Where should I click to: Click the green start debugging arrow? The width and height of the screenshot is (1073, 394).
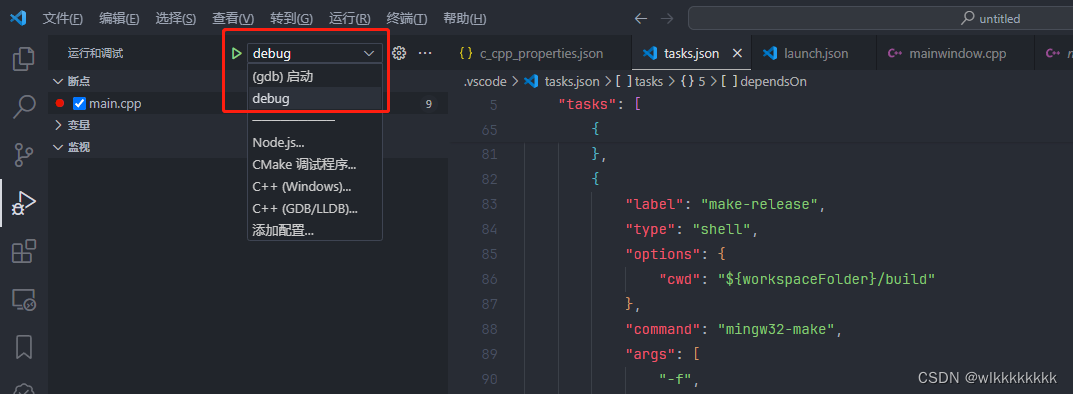[x=237, y=53]
